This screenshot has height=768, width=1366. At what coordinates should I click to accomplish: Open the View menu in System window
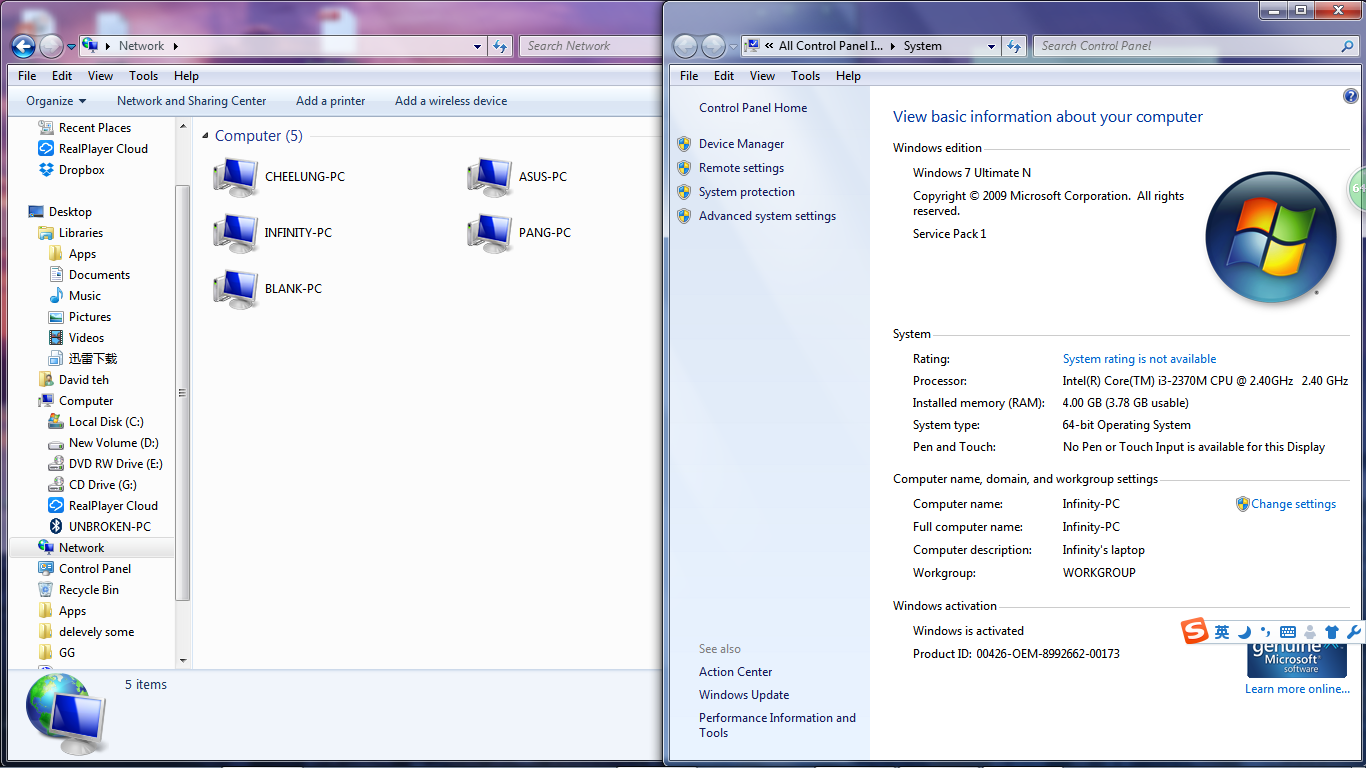click(x=762, y=76)
